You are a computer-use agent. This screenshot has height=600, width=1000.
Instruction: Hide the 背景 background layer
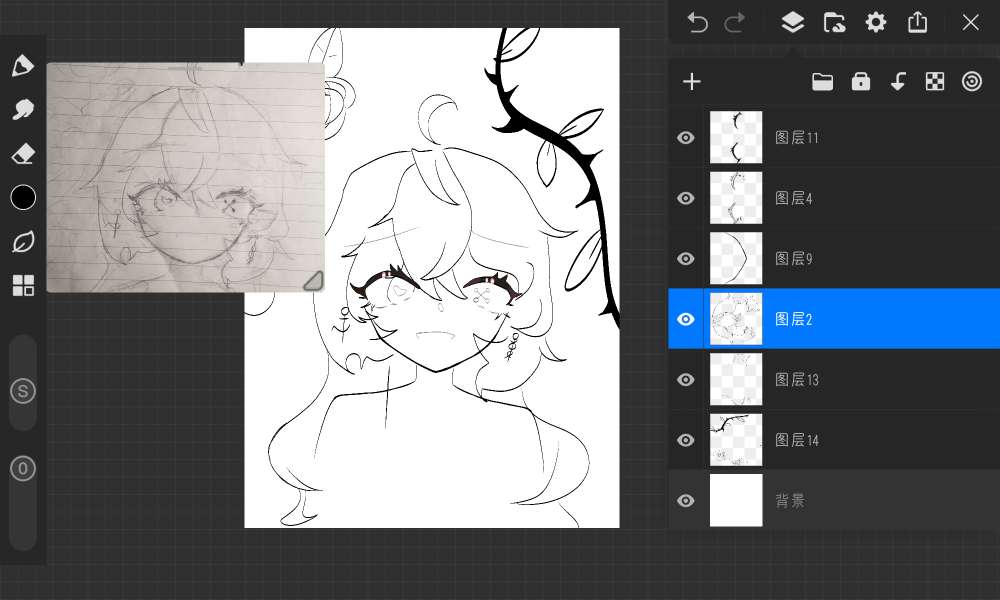(x=686, y=501)
